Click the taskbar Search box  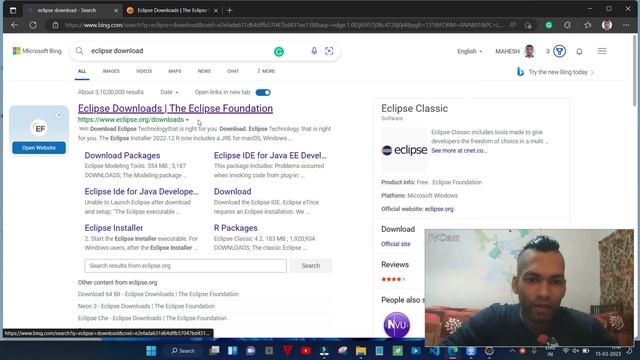point(183,351)
